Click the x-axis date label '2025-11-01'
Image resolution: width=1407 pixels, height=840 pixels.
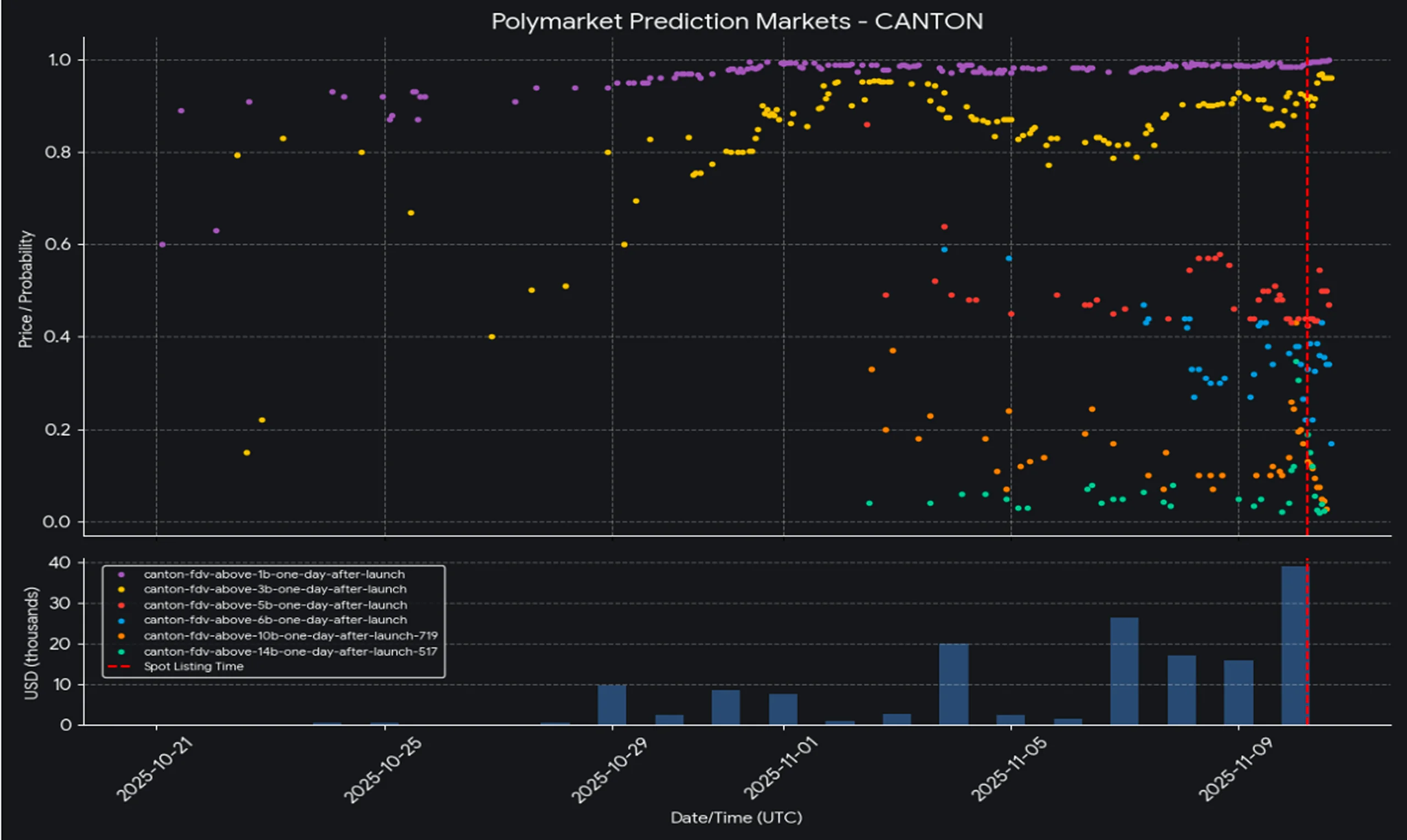[x=782, y=769]
